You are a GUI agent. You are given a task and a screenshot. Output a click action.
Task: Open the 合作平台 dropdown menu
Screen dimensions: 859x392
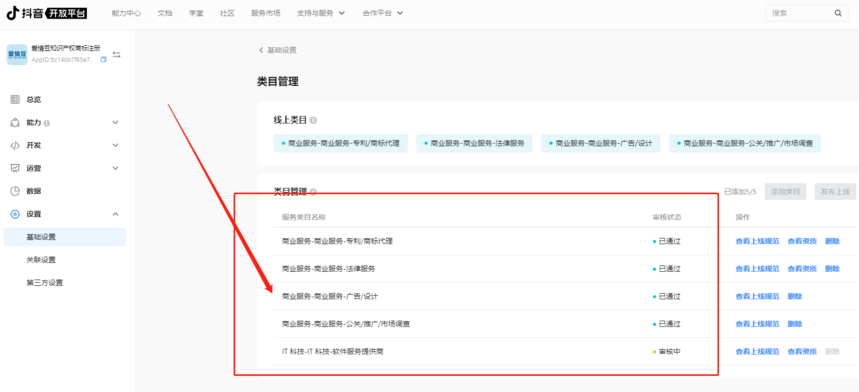pyautogui.click(x=383, y=14)
